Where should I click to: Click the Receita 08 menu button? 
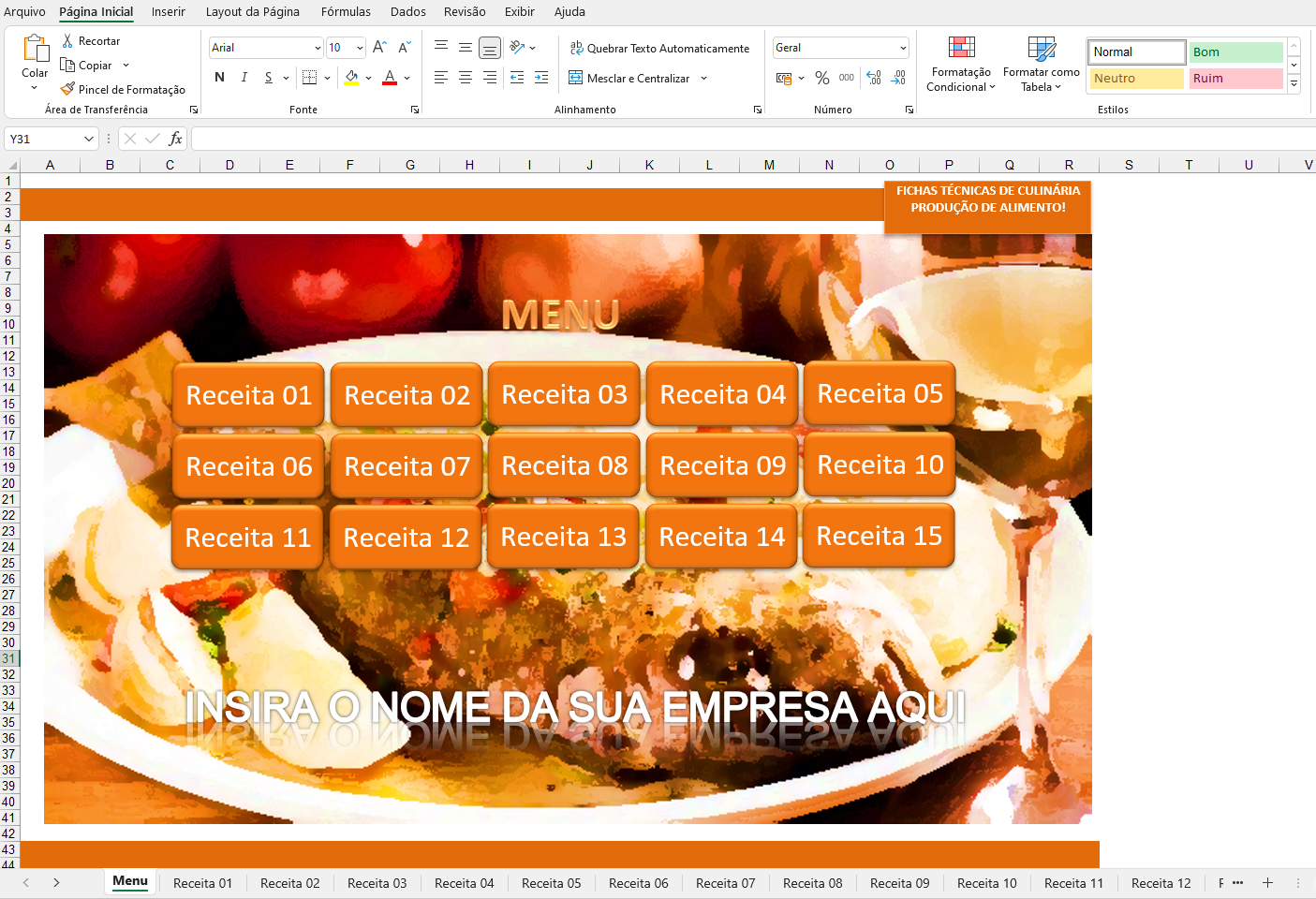564,465
